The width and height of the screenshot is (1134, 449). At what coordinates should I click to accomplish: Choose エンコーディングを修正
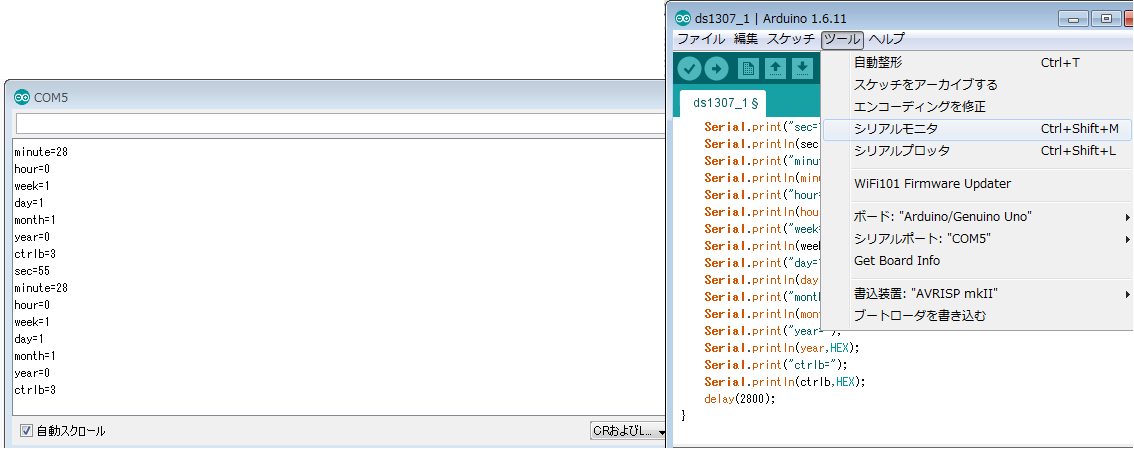tap(977, 107)
